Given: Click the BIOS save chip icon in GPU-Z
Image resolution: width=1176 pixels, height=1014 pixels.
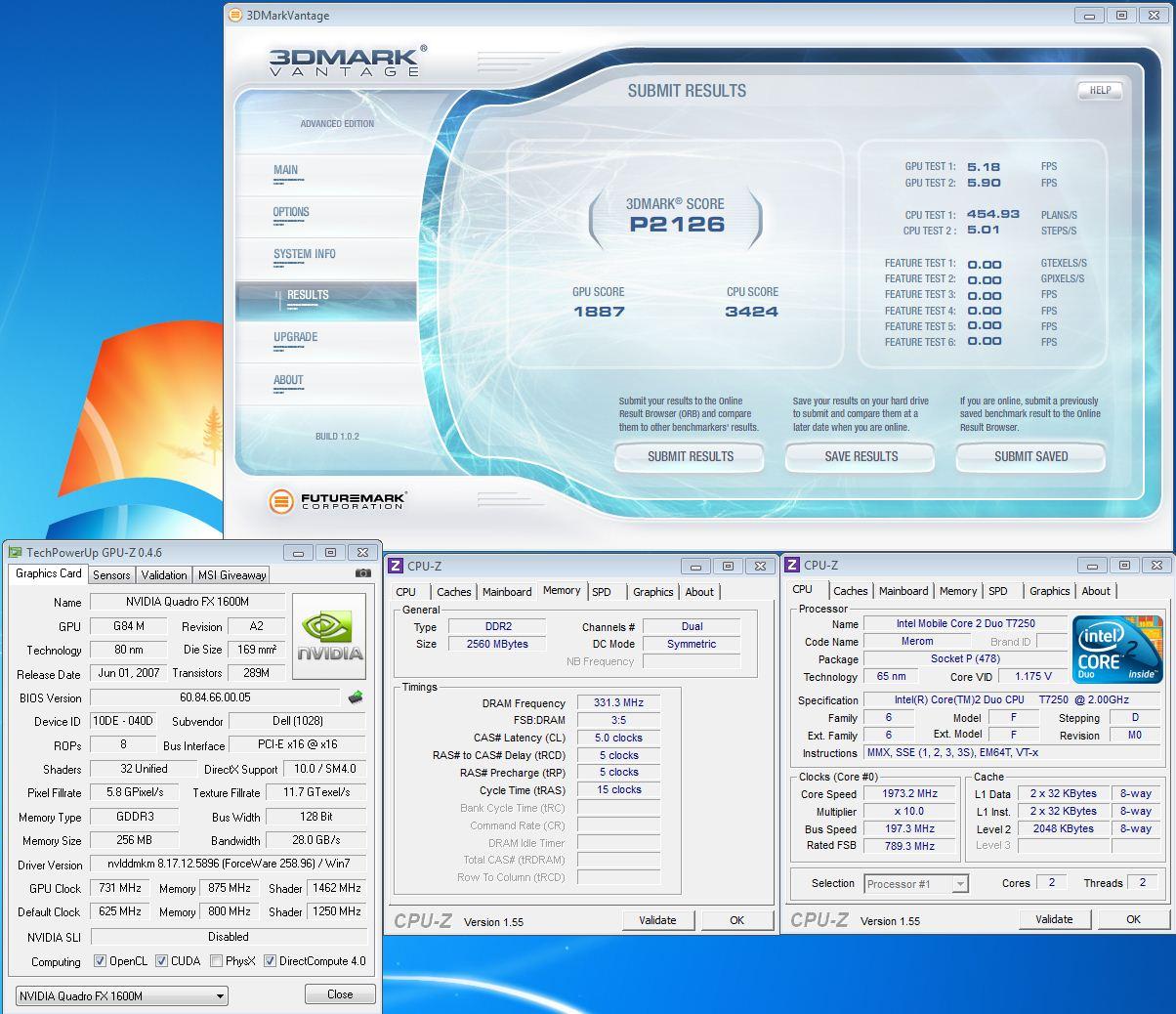Looking at the screenshot, I should 356,697.
